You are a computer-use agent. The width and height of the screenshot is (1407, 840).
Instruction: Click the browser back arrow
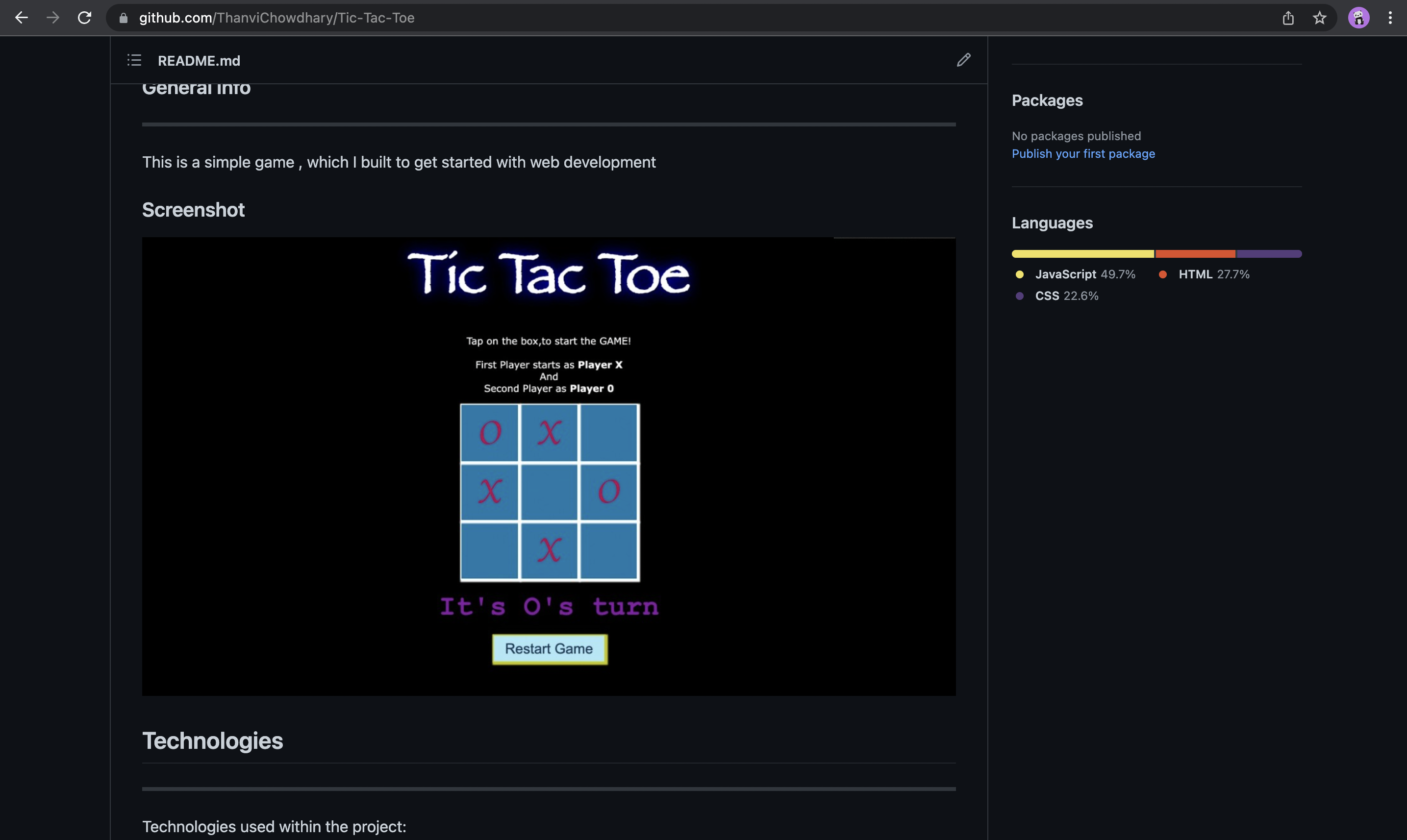tap(22, 18)
